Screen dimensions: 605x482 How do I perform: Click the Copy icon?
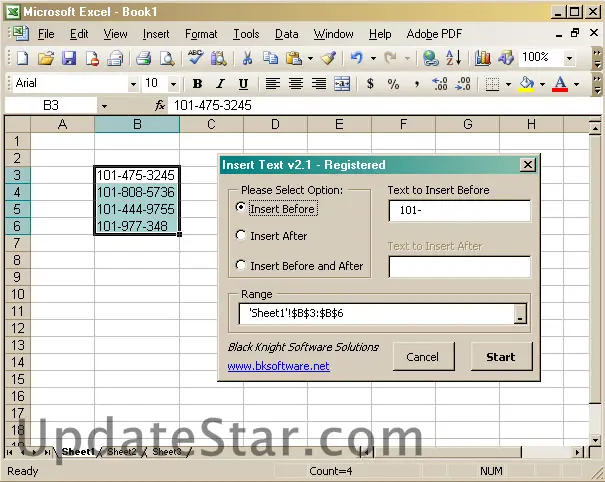[x=270, y=58]
